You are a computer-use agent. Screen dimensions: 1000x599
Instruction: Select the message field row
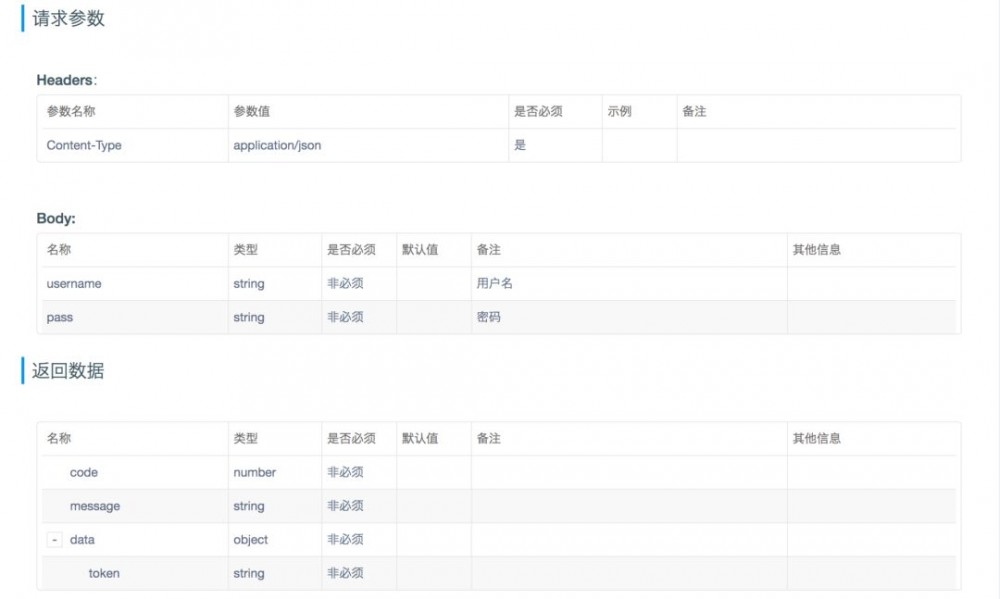[x=94, y=506]
